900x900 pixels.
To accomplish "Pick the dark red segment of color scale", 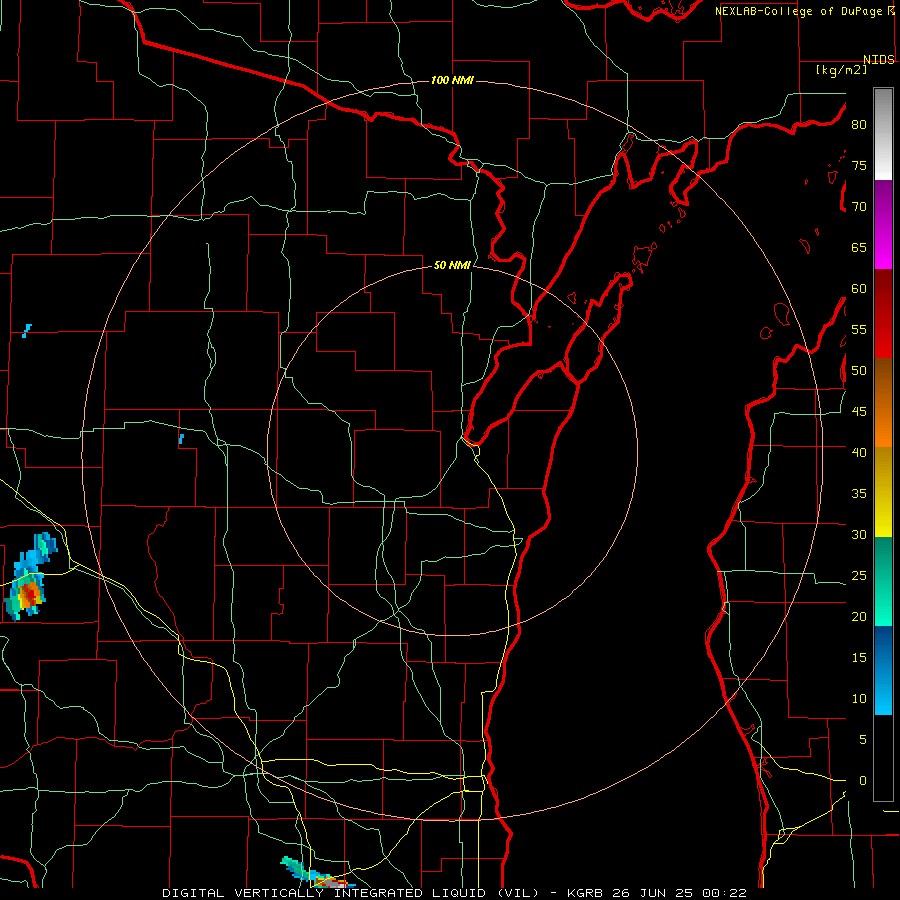I will click(x=883, y=314).
